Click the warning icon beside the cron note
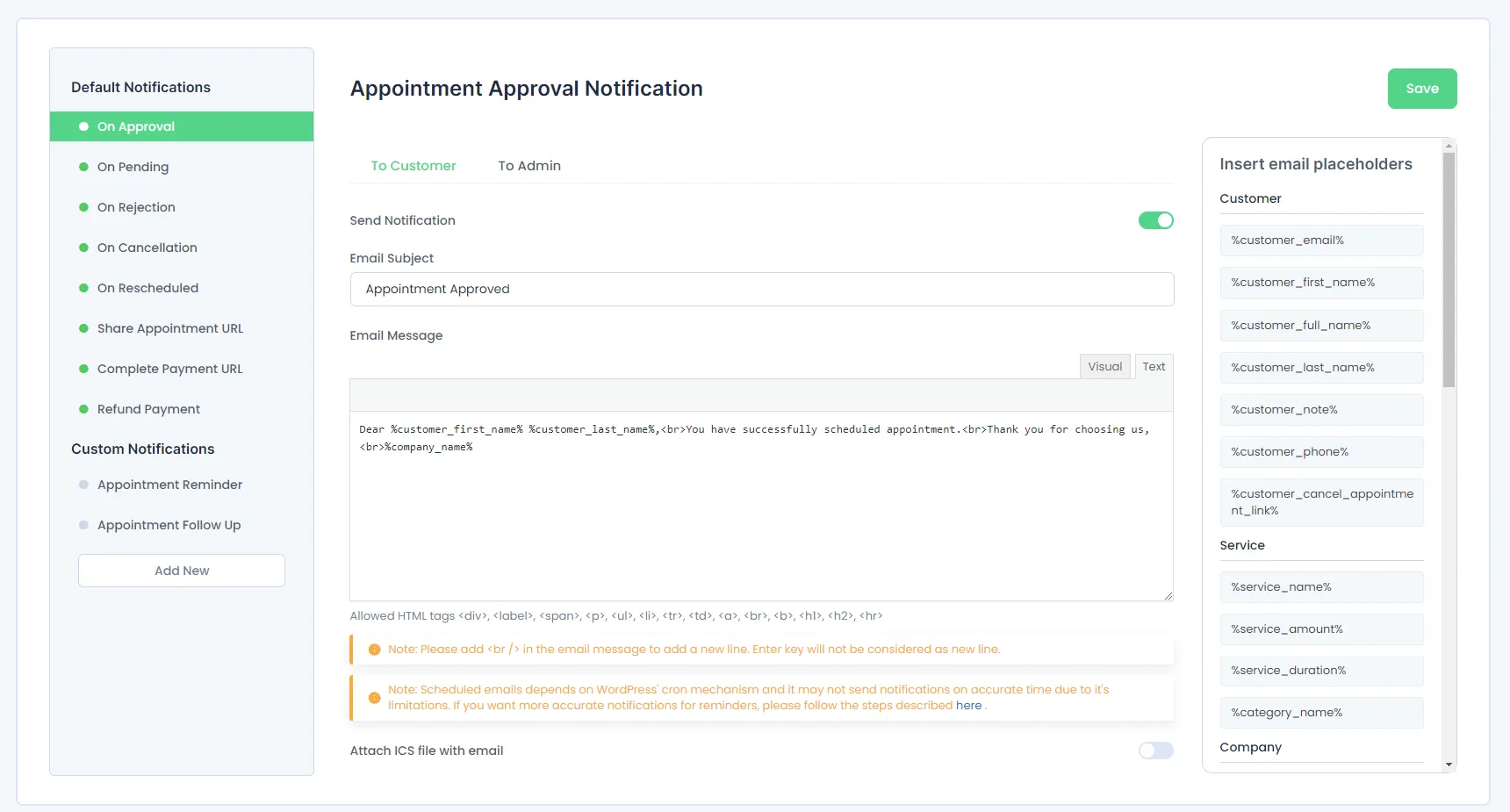Image resolution: width=1510 pixels, height=812 pixels. click(x=374, y=698)
